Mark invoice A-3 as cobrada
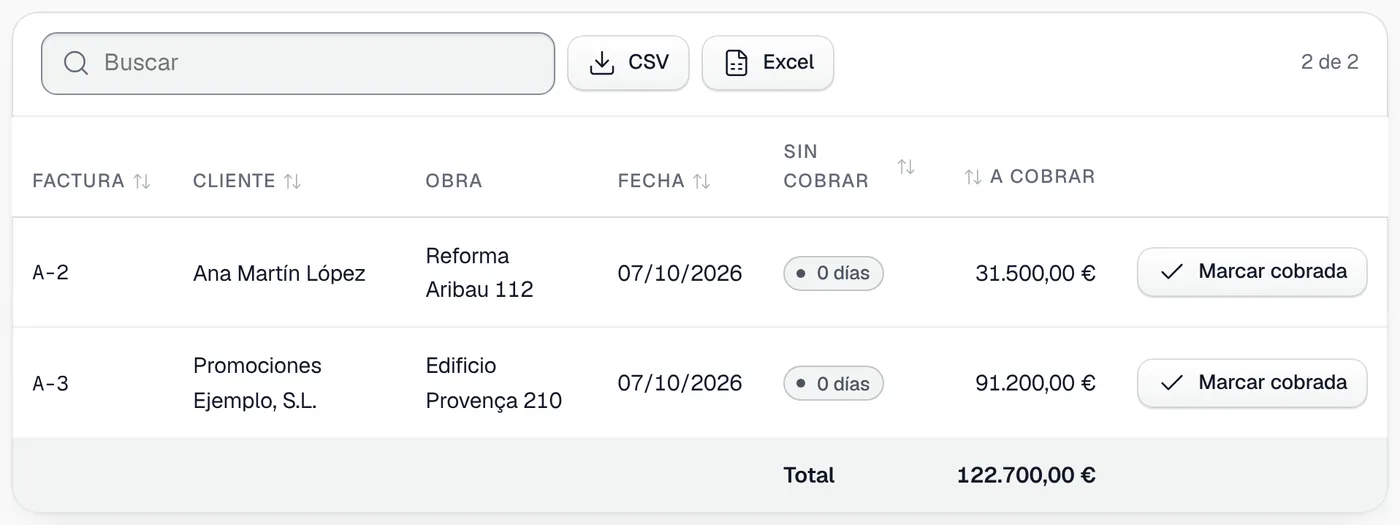This screenshot has width=1400, height=525. pyautogui.click(x=1252, y=383)
